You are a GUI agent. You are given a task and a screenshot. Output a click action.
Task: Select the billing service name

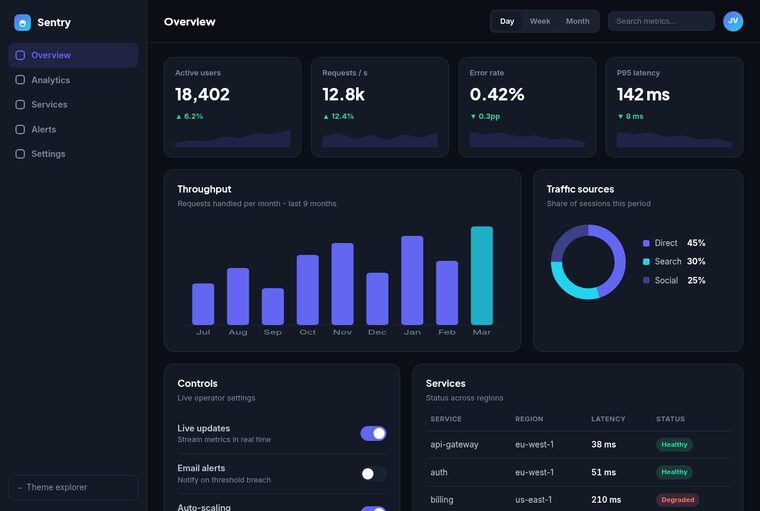tap(442, 500)
